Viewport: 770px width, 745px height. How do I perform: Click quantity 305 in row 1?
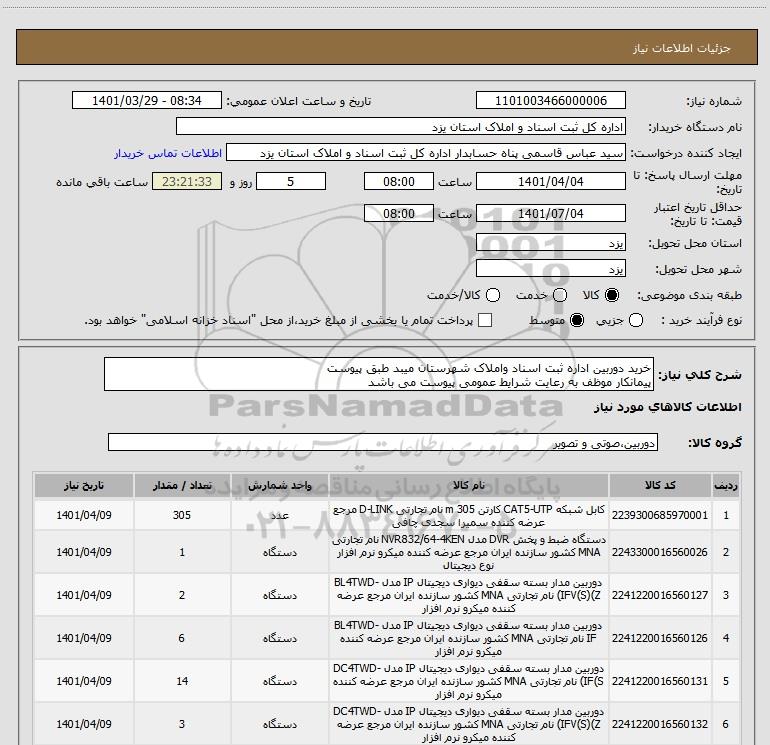(182, 515)
